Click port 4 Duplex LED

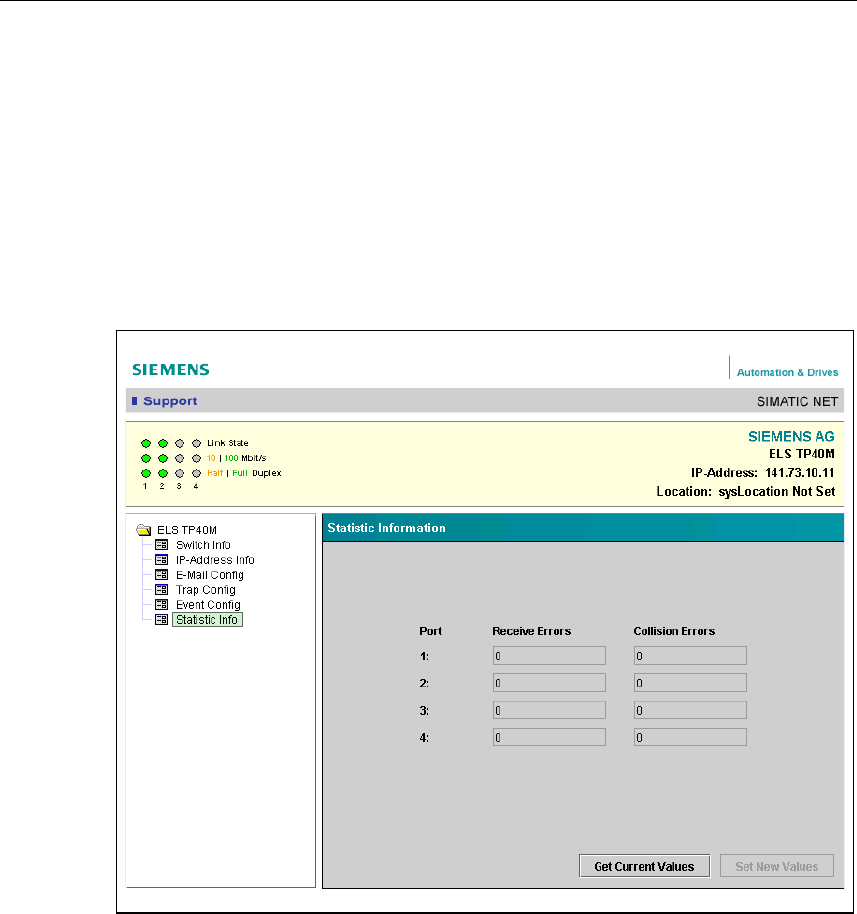click(x=196, y=473)
